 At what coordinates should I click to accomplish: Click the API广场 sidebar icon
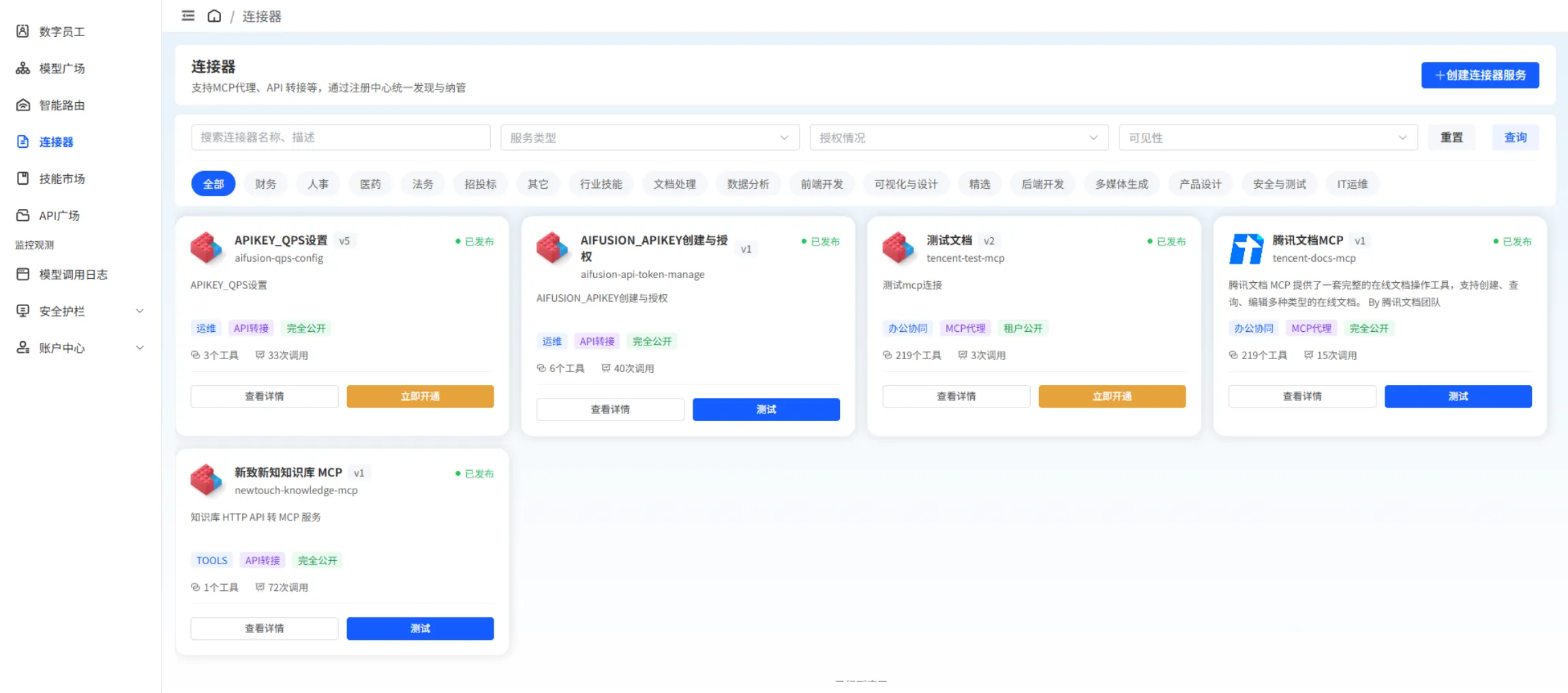point(22,215)
